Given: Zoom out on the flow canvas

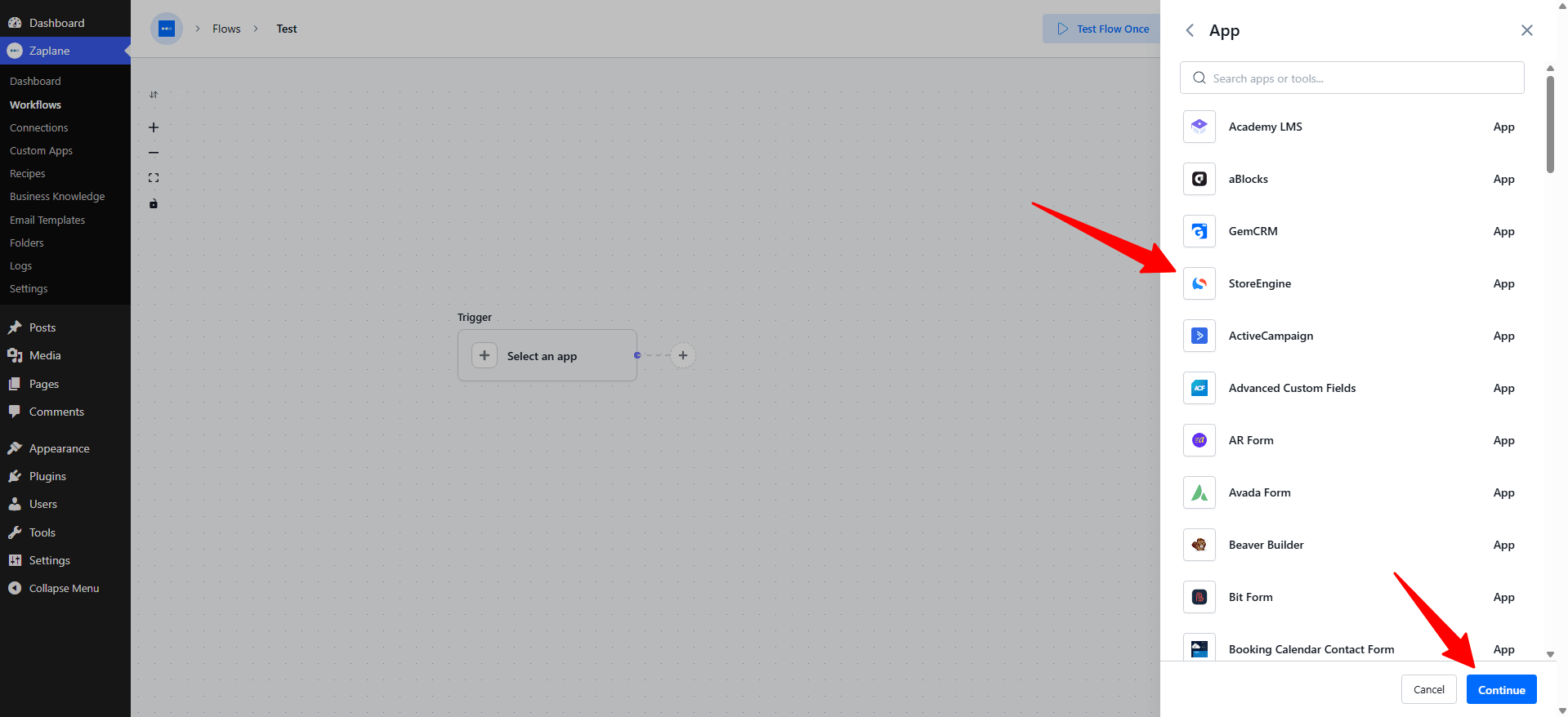Looking at the screenshot, I should click(x=154, y=153).
